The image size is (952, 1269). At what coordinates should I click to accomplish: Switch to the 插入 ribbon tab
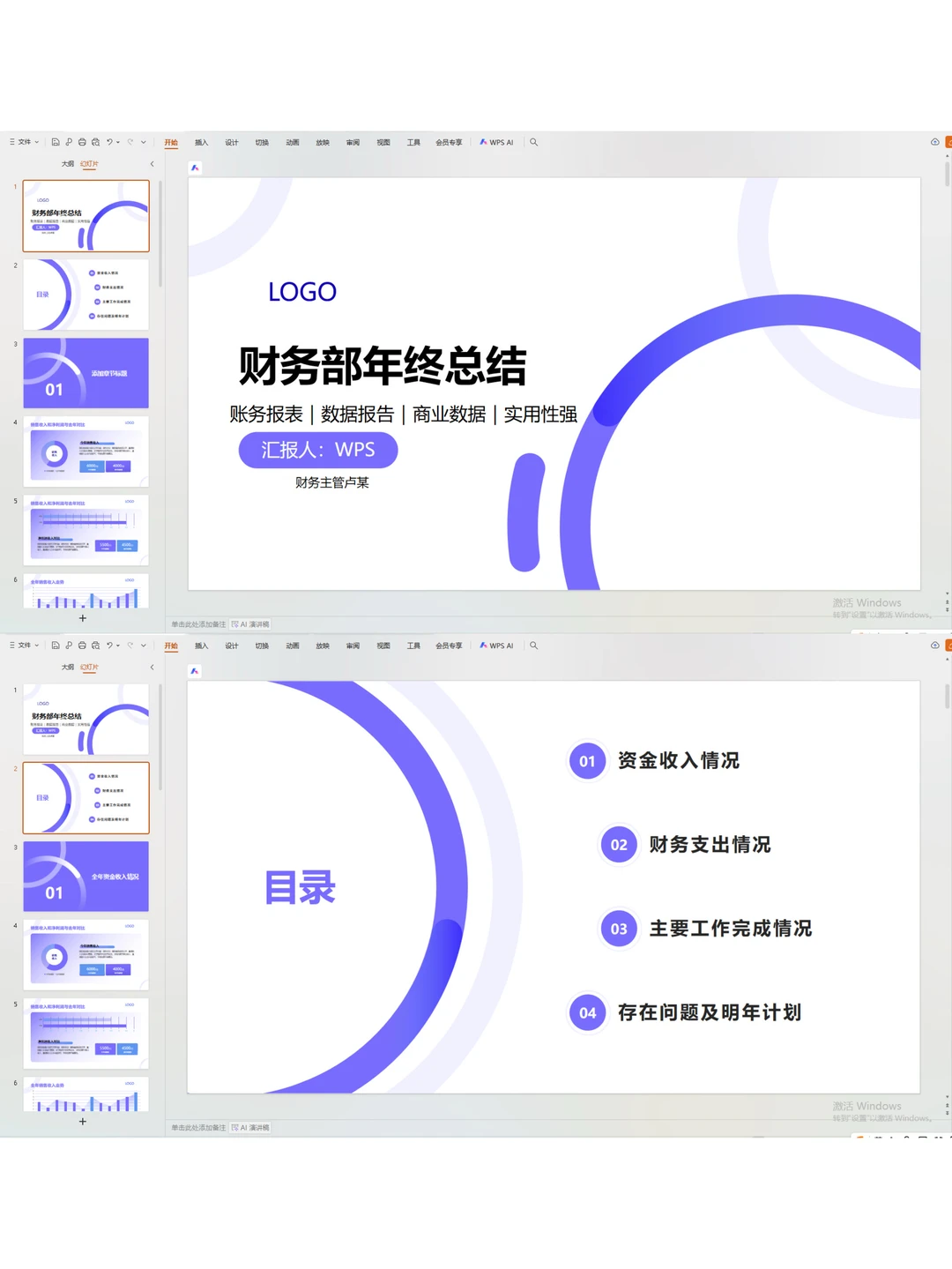202,142
